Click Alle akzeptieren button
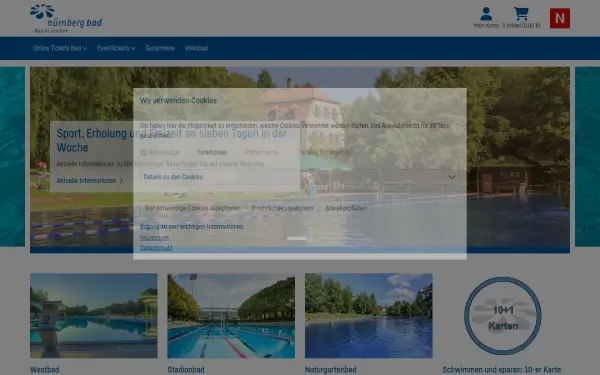 coord(346,208)
